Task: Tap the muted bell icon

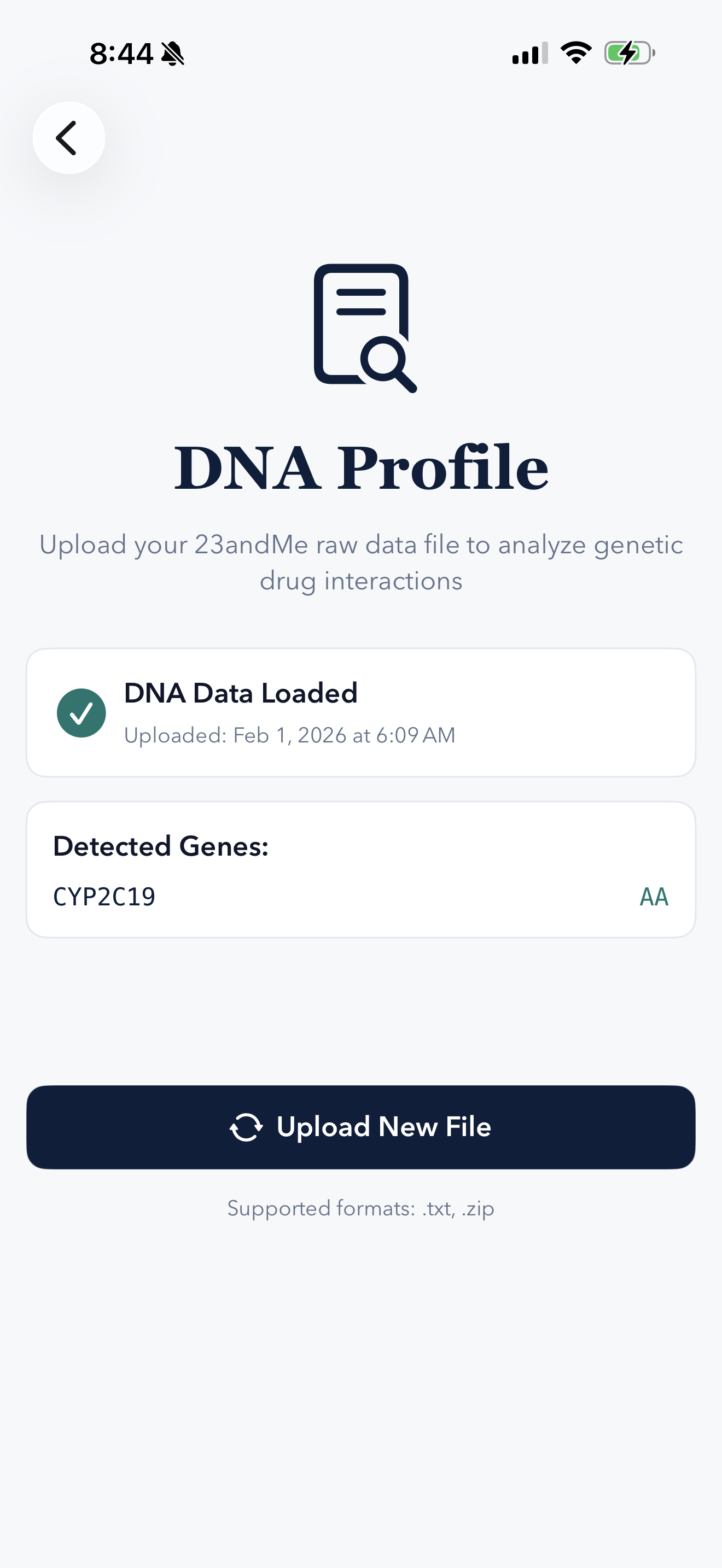Action: (x=173, y=54)
